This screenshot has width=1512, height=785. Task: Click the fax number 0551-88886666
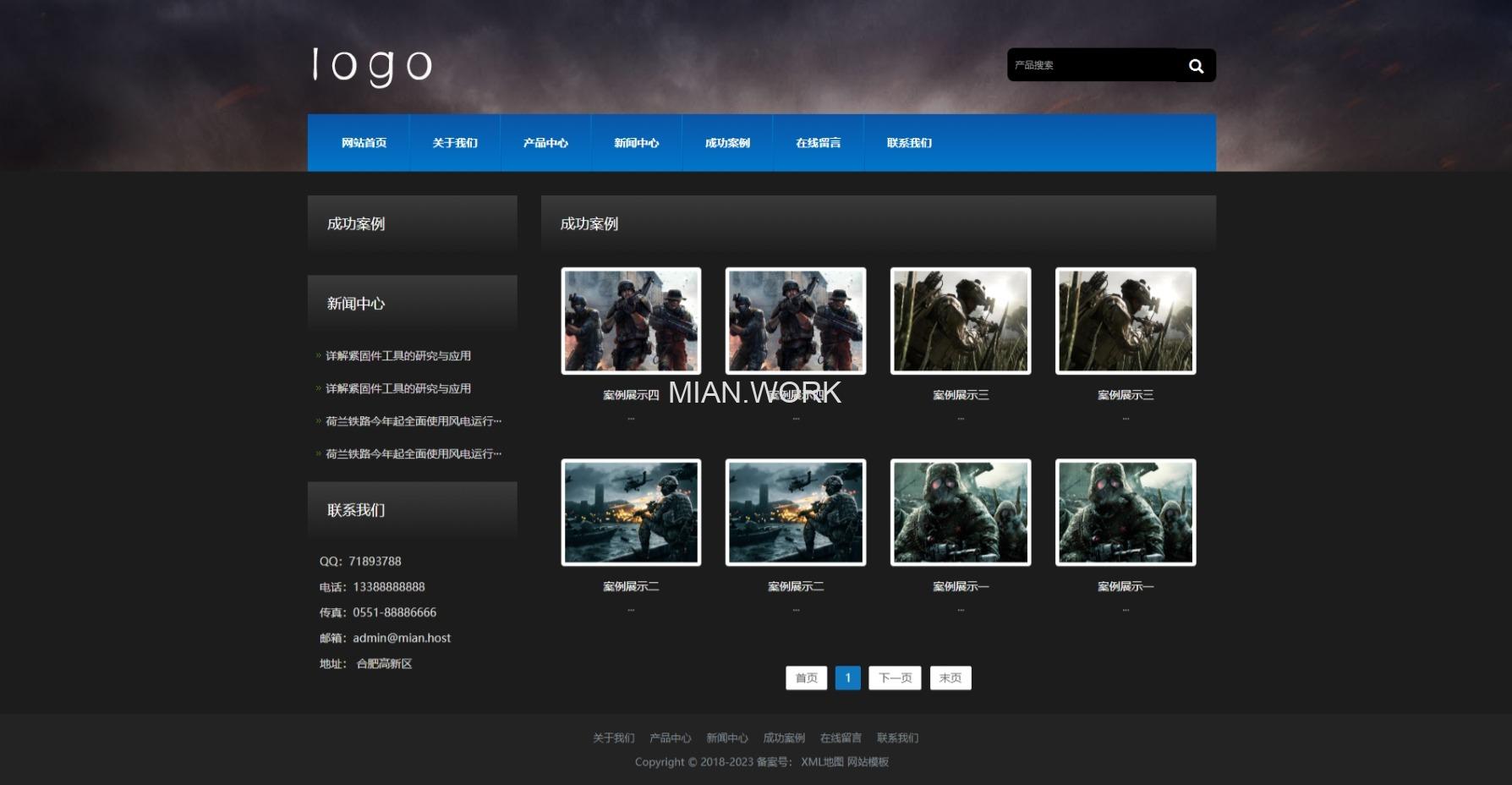(x=395, y=612)
